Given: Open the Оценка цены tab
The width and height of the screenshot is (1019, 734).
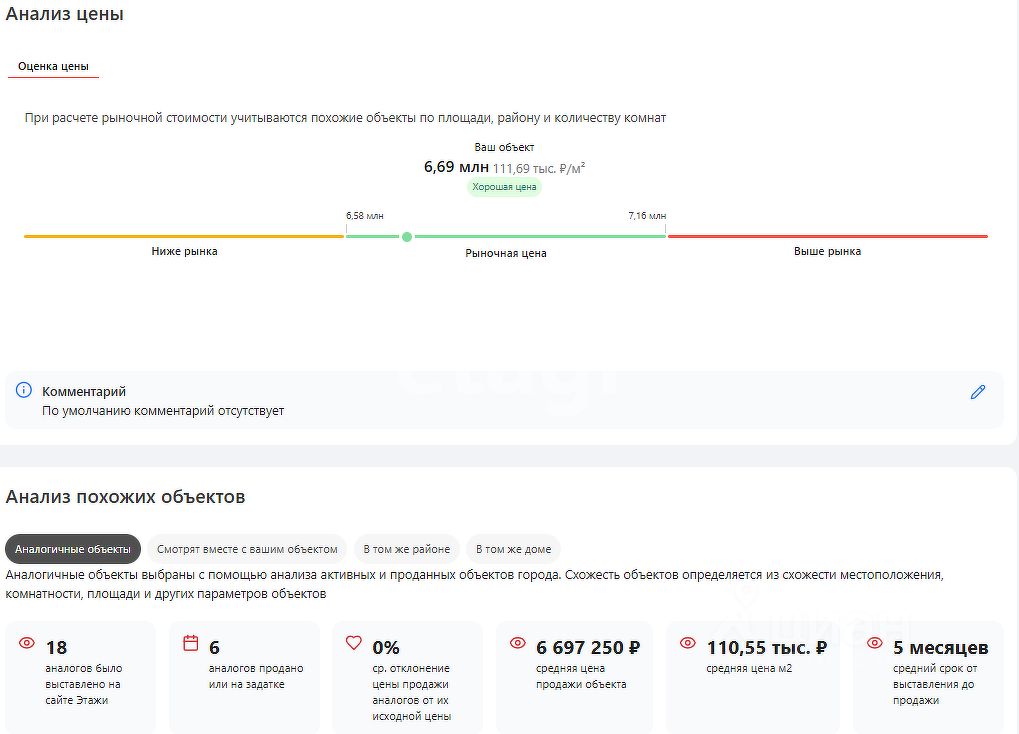Looking at the screenshot, I should (x=53, y=66).
